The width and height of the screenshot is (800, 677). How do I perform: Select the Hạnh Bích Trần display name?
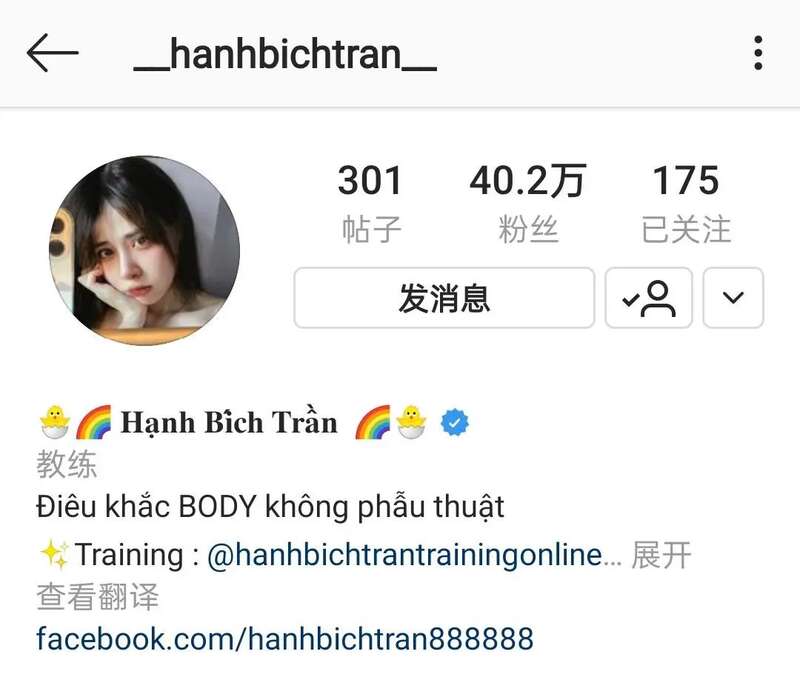pos(229,422)
